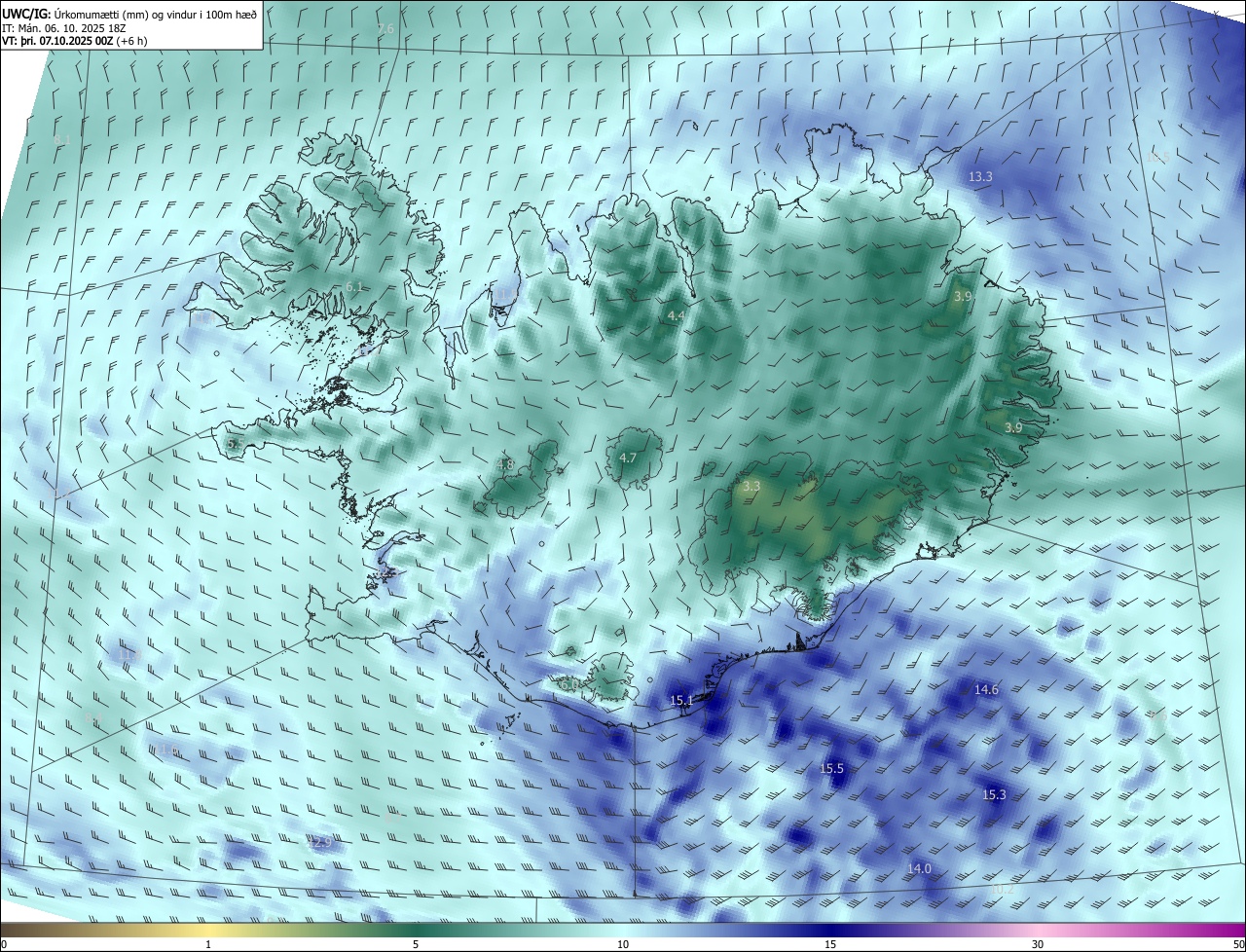Click the '5' tick on the colour scale
1246x952 pixels.
click(x=416, y=944)
